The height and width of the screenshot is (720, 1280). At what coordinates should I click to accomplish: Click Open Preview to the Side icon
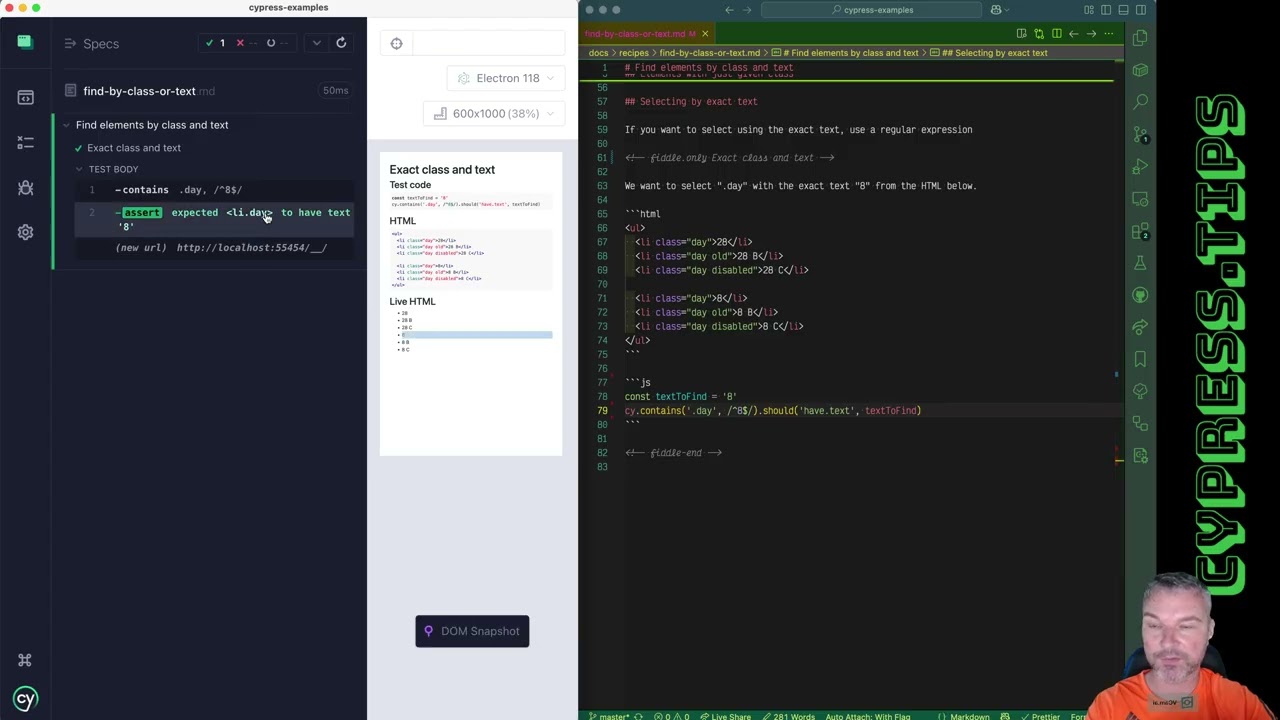point(1021,34)
